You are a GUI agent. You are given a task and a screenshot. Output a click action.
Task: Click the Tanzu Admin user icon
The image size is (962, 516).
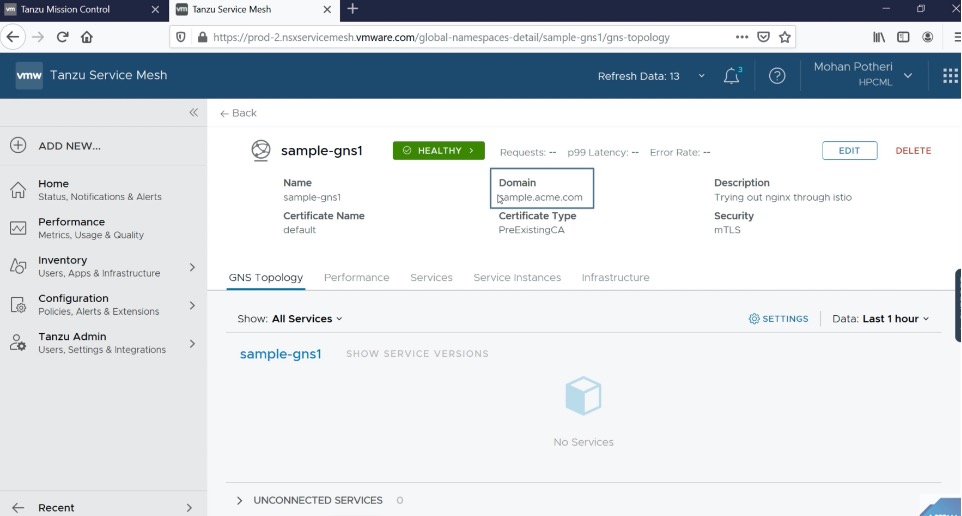(x=18, y=343)
